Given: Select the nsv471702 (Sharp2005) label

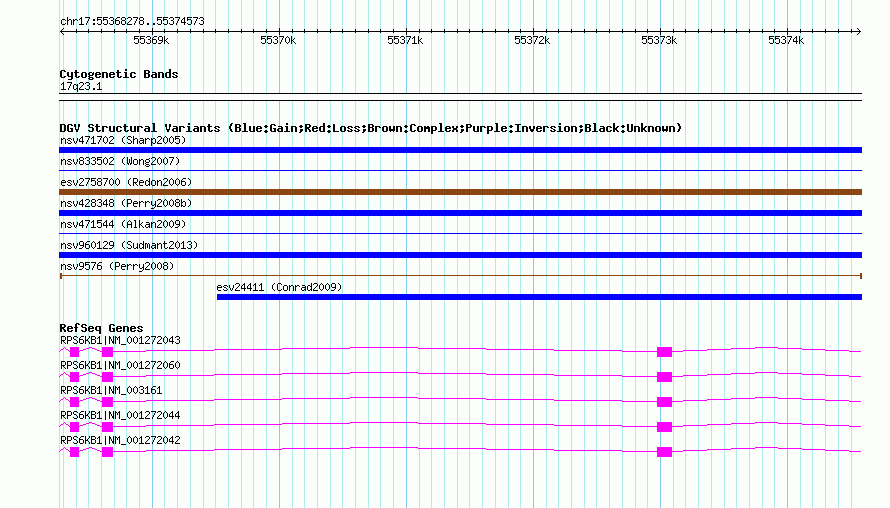Looking at the screenshot, I should pos(123,140).
